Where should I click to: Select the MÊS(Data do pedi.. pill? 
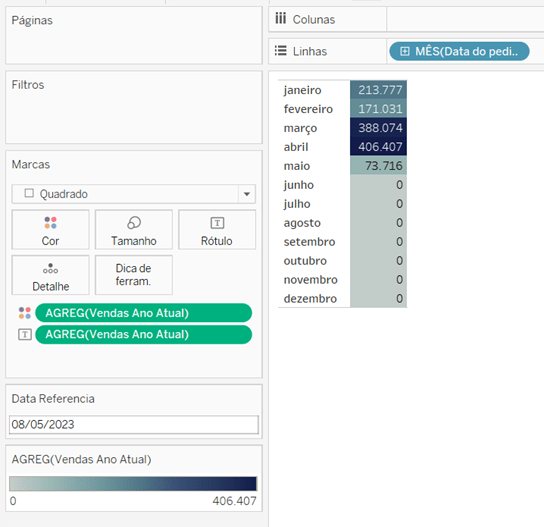click(x=459, y=51)
